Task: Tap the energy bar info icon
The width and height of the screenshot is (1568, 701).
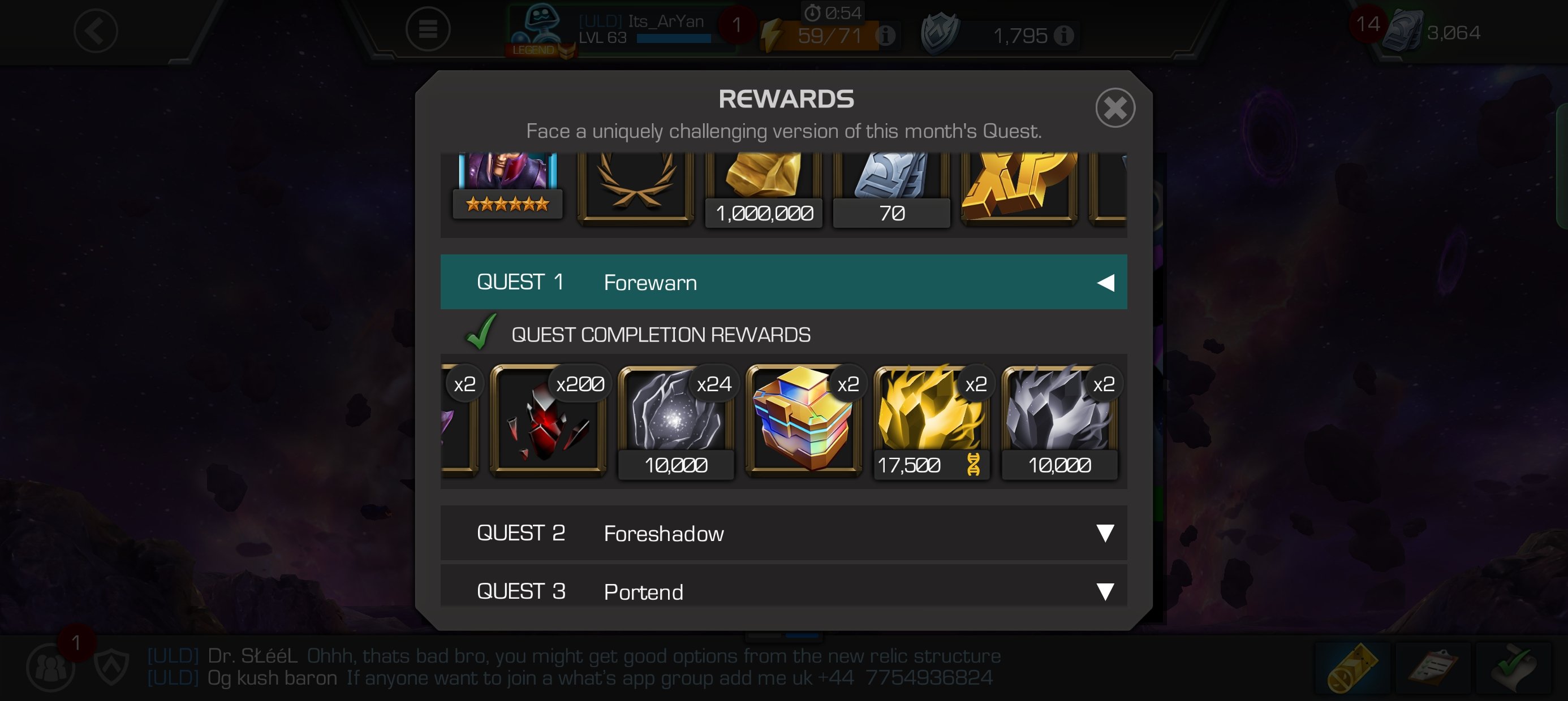Action: tap(886, 35)
